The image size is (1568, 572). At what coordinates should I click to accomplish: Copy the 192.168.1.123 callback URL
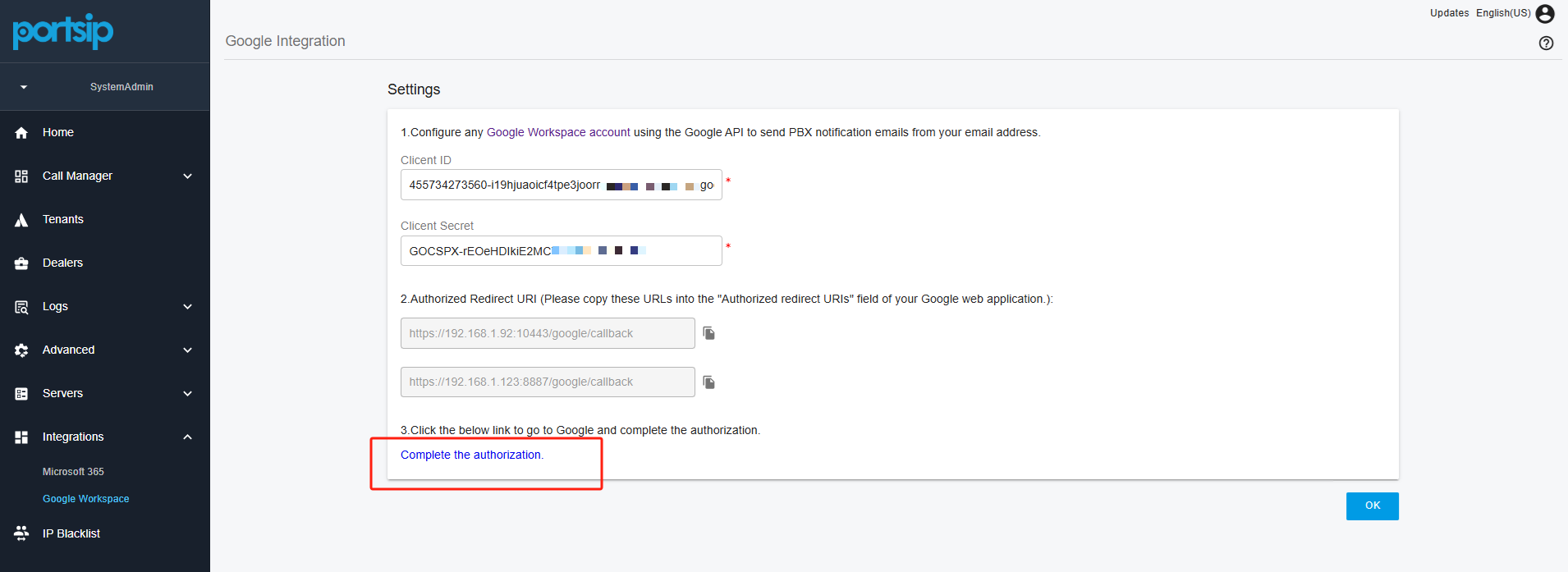coord(709,382)
